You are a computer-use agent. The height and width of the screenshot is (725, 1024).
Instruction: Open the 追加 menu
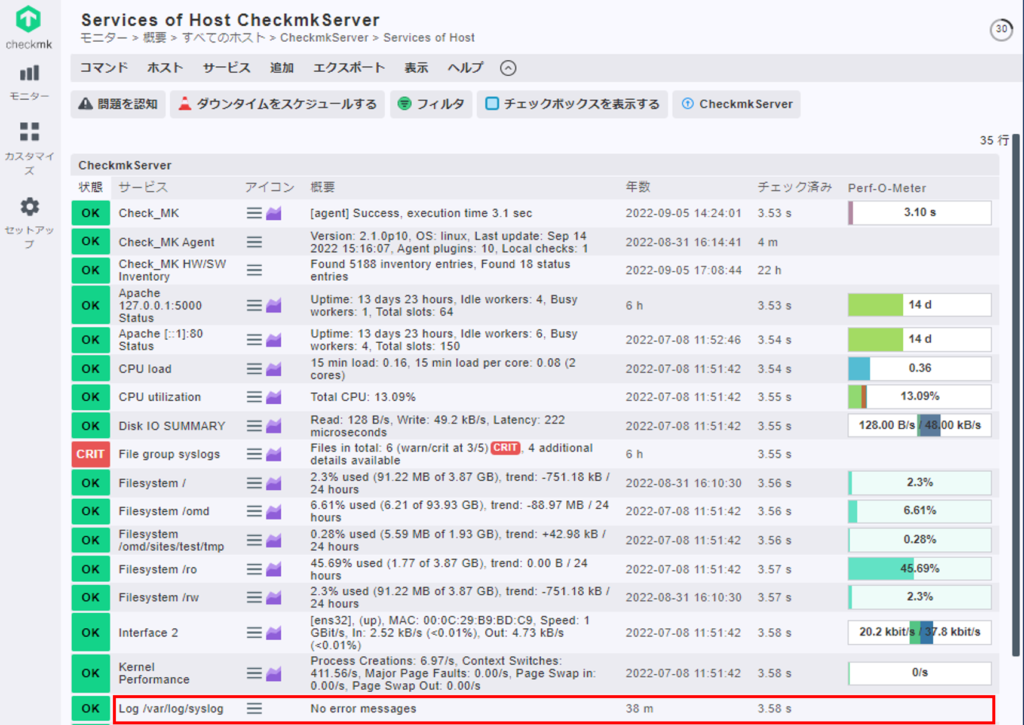(x=282, y=68)
